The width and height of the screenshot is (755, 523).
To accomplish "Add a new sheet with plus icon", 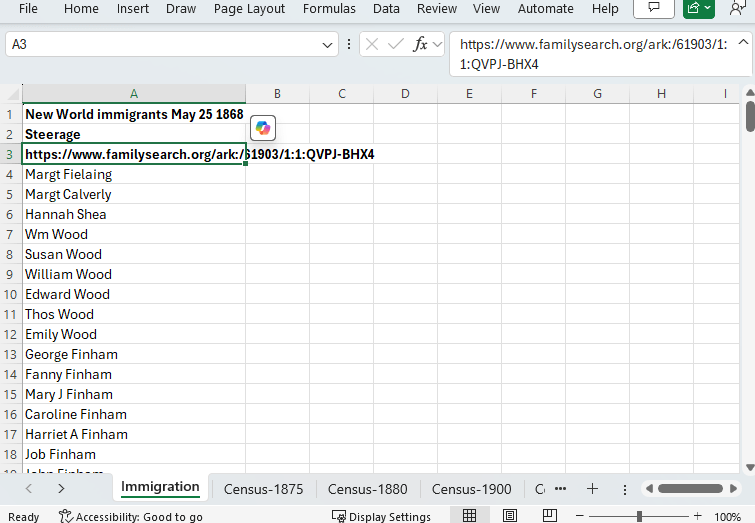I will point(592,489).
